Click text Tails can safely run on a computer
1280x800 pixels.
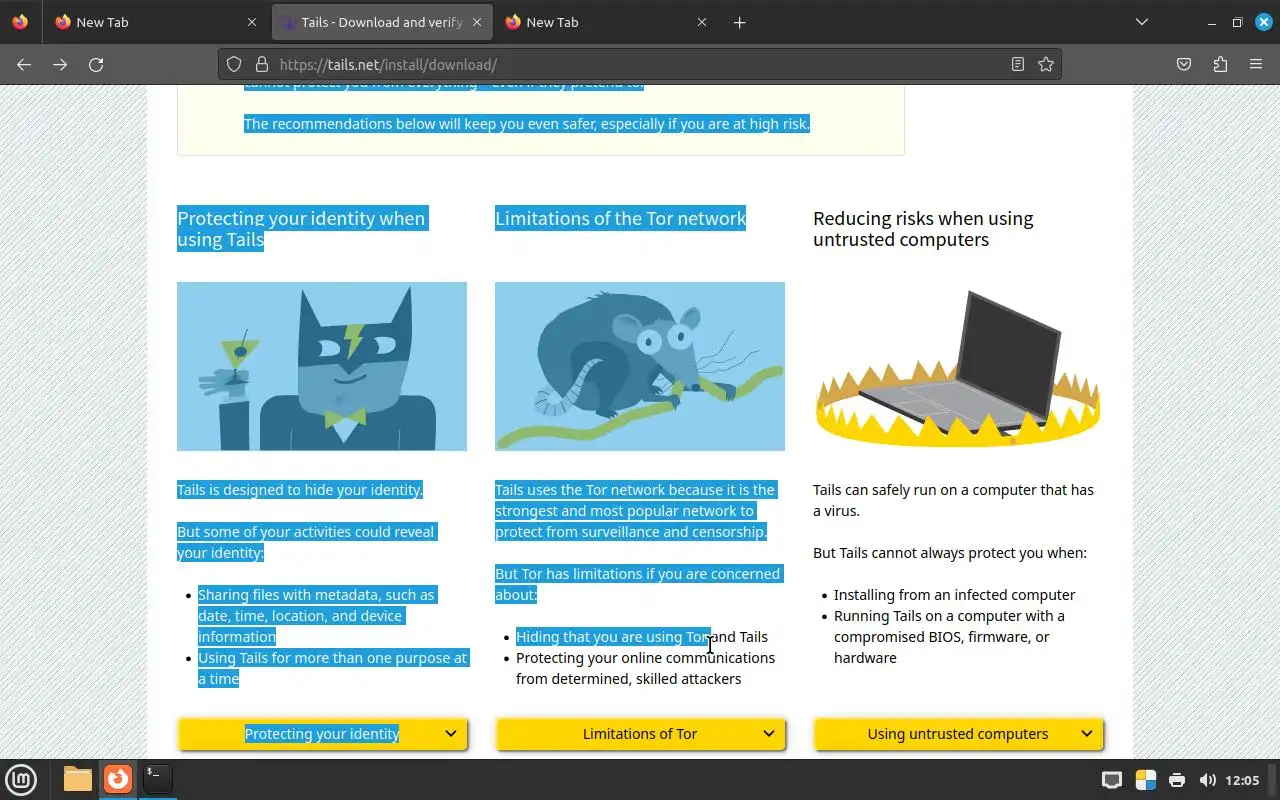click(953, 500)
